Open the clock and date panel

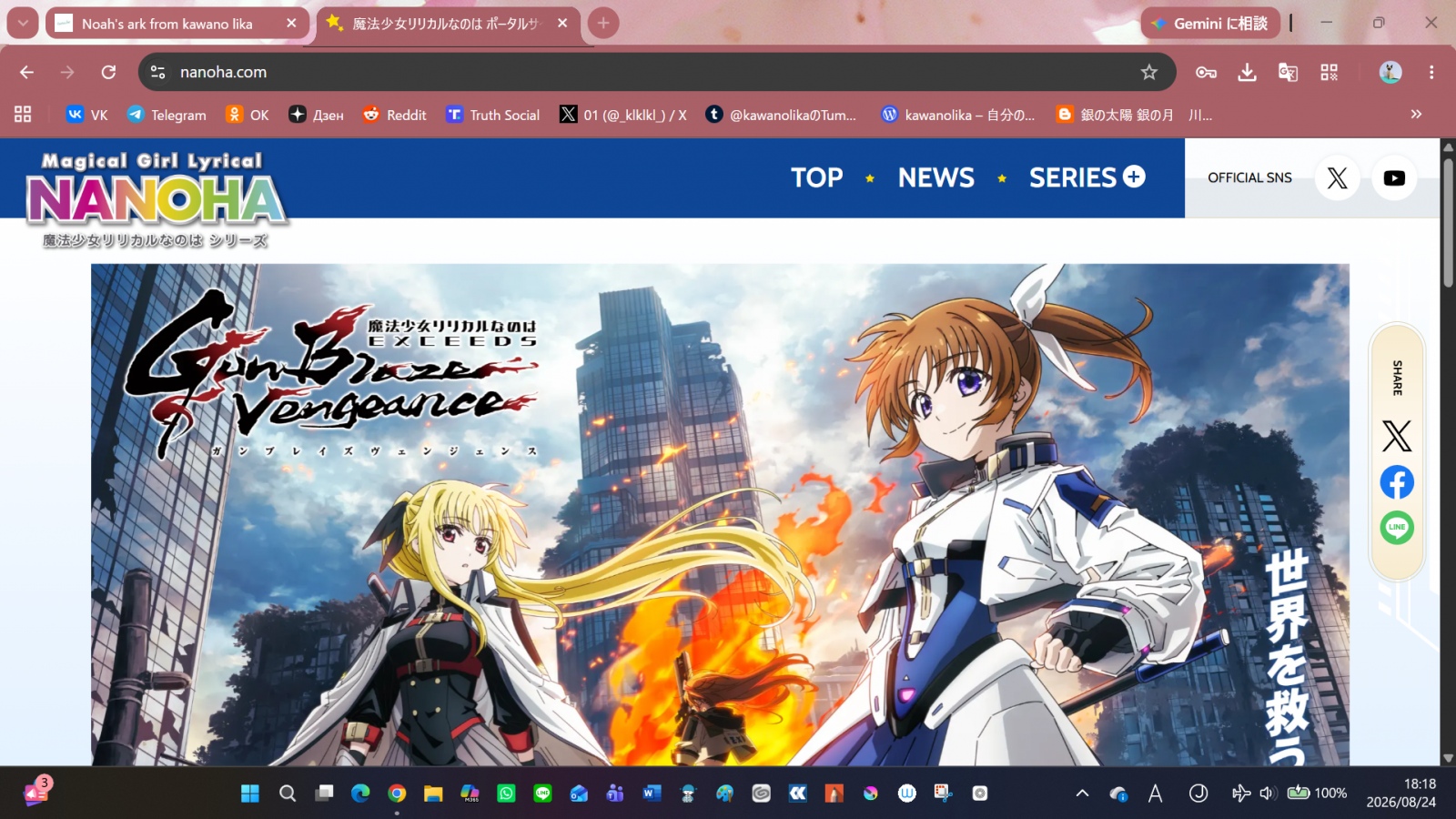(x=1400, y=793)
